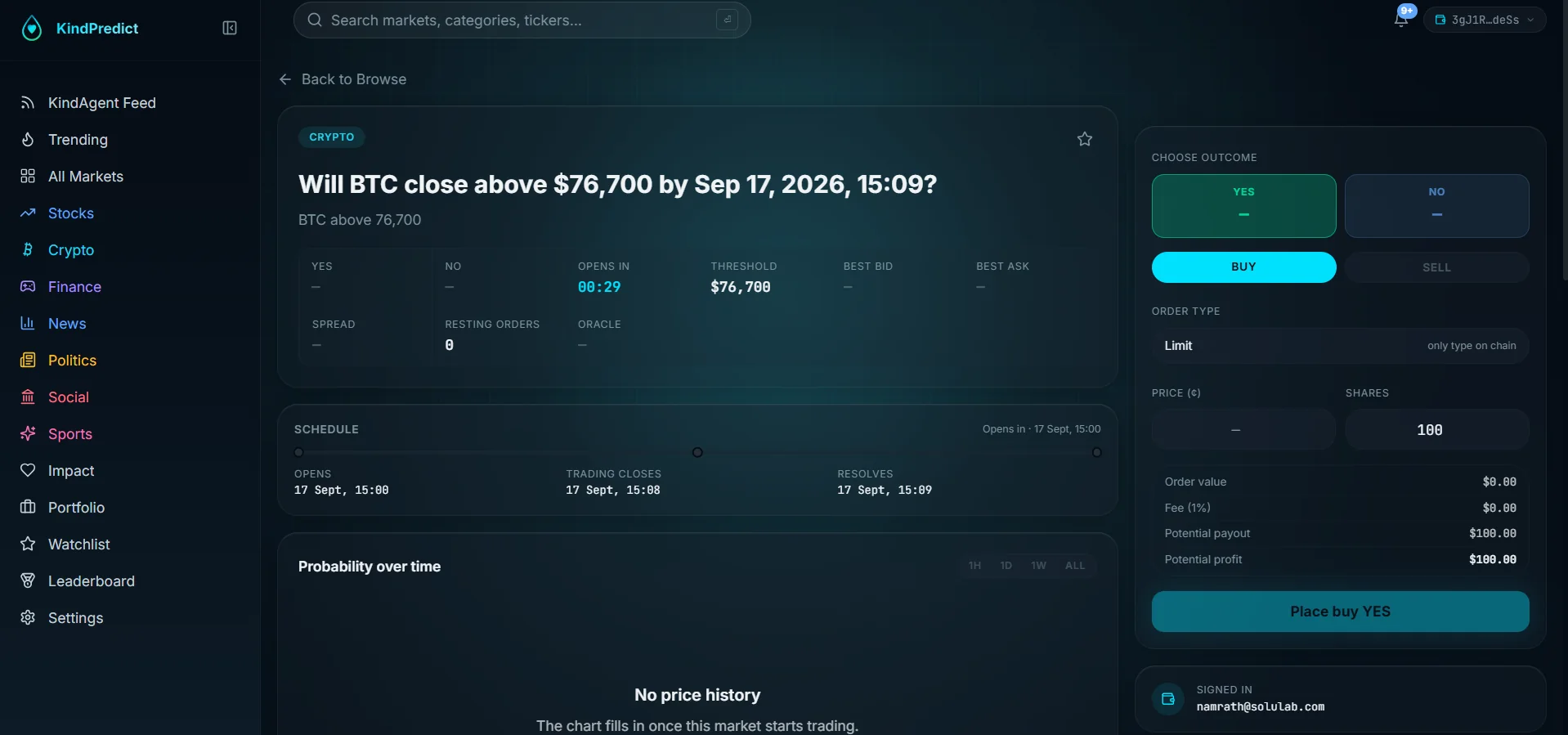Click the Price input field
This screenshot has width=1568, height=735.
(1243, 430)
